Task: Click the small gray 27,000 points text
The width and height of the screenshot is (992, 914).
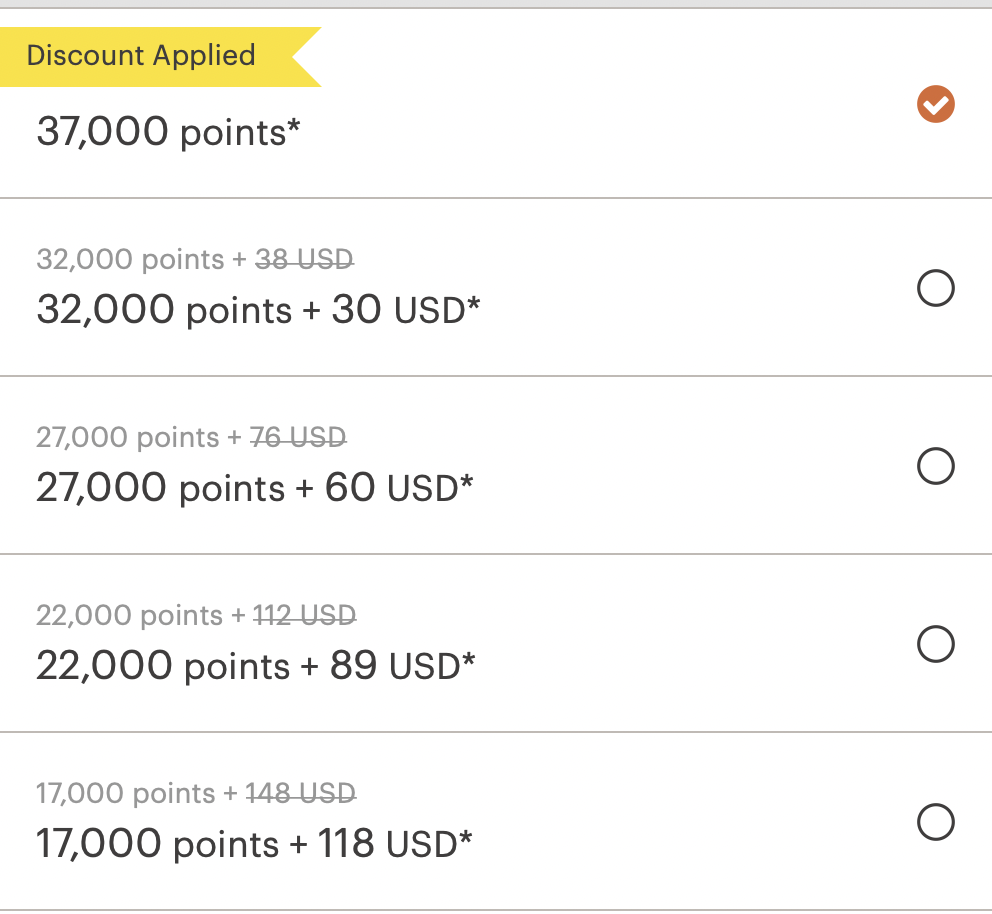Action: click(128, 437)
